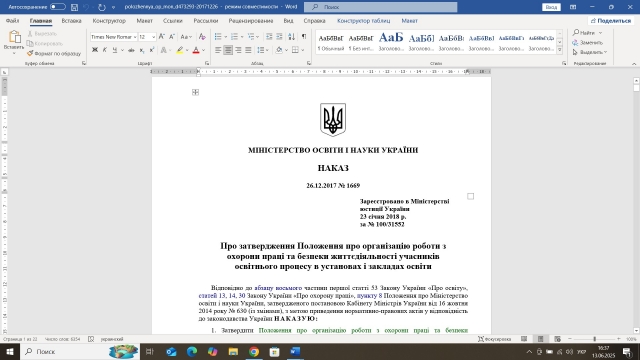
Task: Switch to the Конструктор ribbon tab
Action: point(109,21)
